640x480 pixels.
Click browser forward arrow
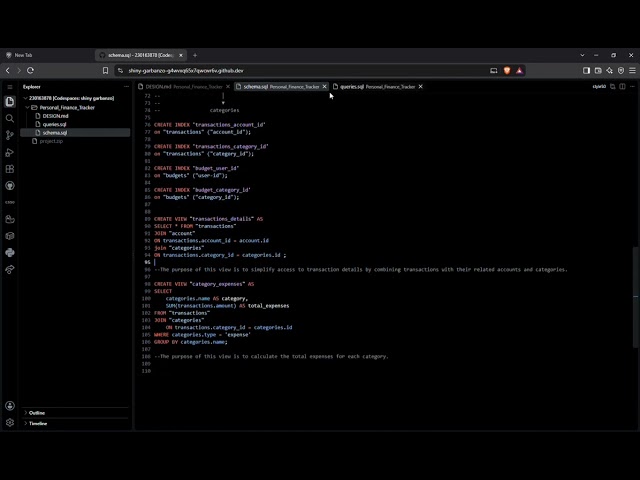[19, 71]
